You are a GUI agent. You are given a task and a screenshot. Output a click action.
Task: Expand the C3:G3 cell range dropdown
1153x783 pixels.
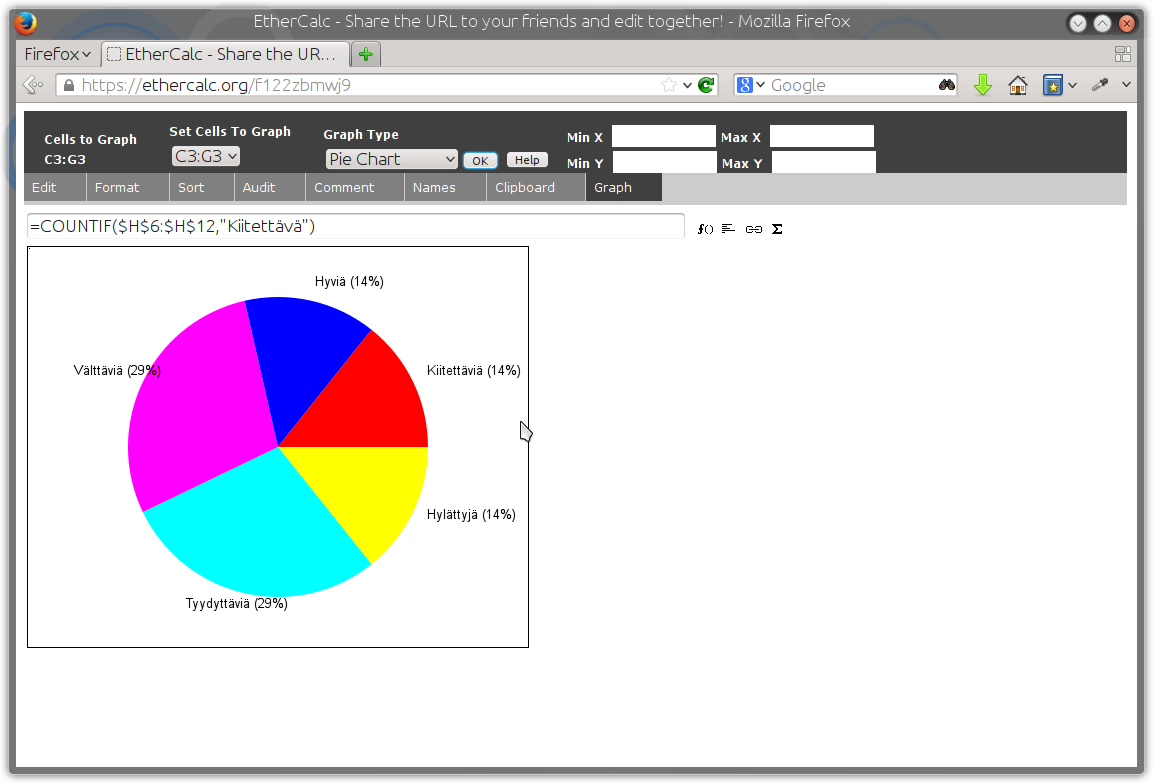pos(206,156)
